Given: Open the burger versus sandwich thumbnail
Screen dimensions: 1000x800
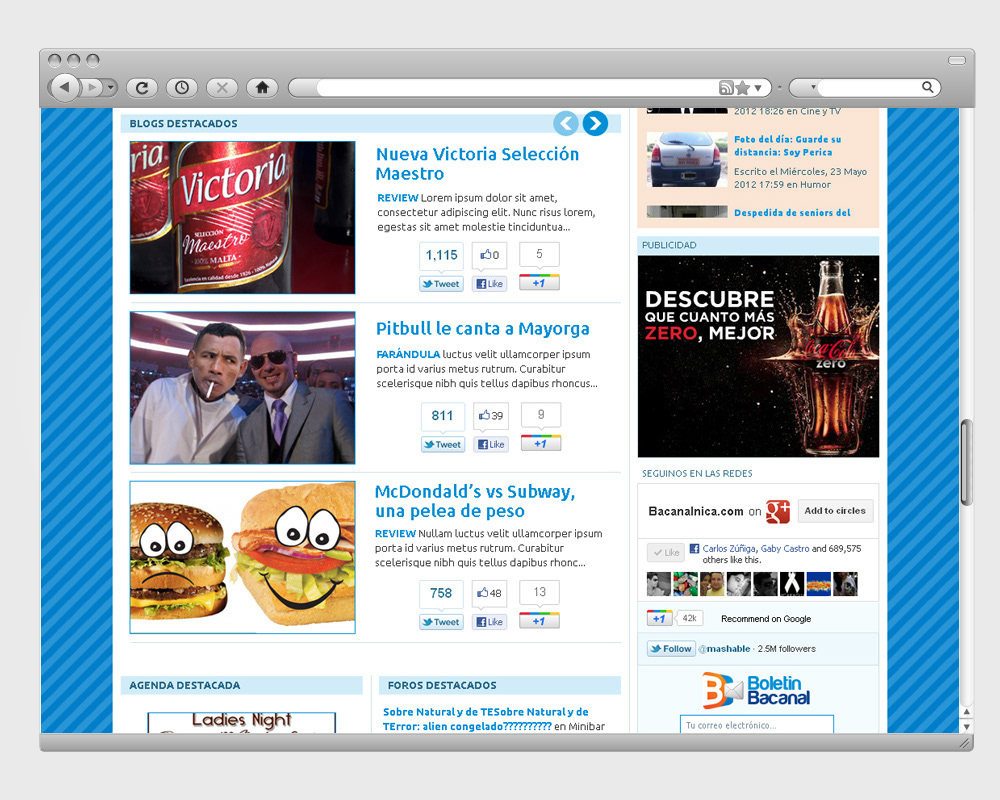Looking at the screenshot, I should click(242, 557).
